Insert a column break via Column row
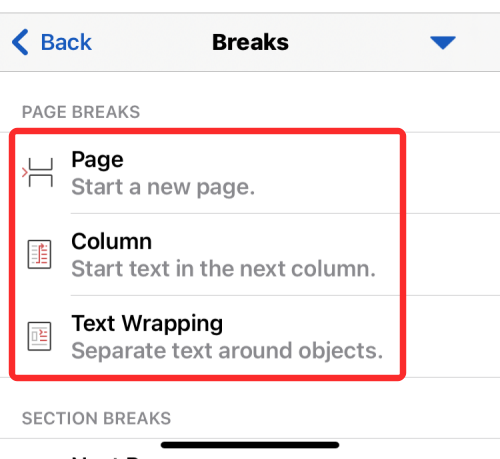Image resolution: width=500 pixels, height=459 pixels. (250, 254)
